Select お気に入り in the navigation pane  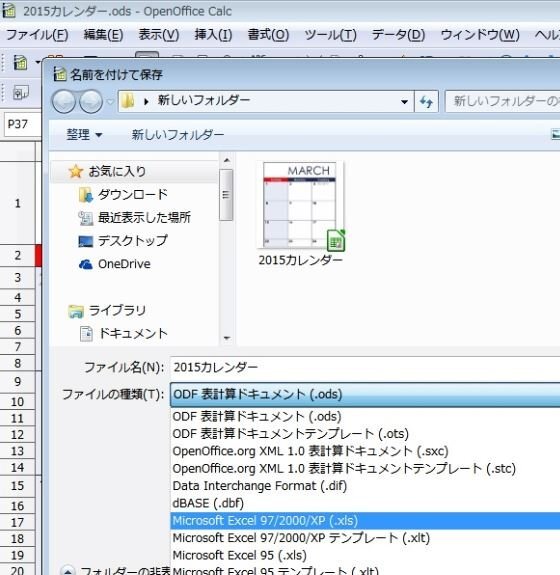117,171
